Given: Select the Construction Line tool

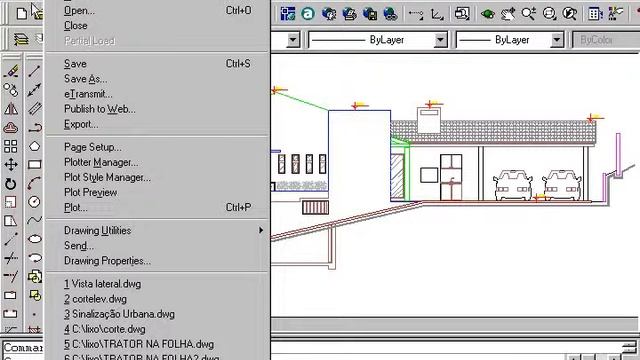Looking at the screenshot, I should [35, 90].
